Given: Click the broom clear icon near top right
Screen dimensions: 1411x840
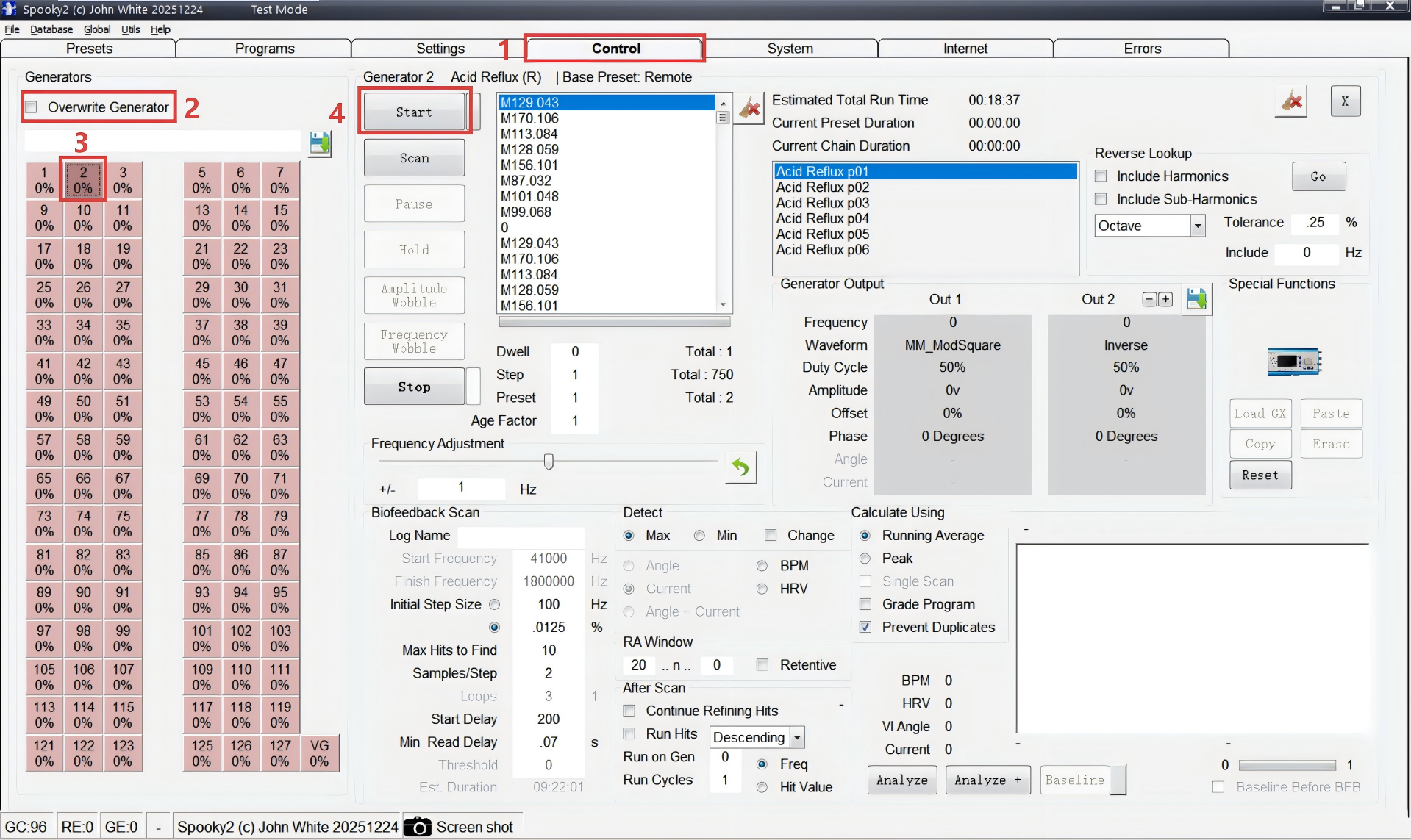Looking at the screenshot, I should (1291, 101).
